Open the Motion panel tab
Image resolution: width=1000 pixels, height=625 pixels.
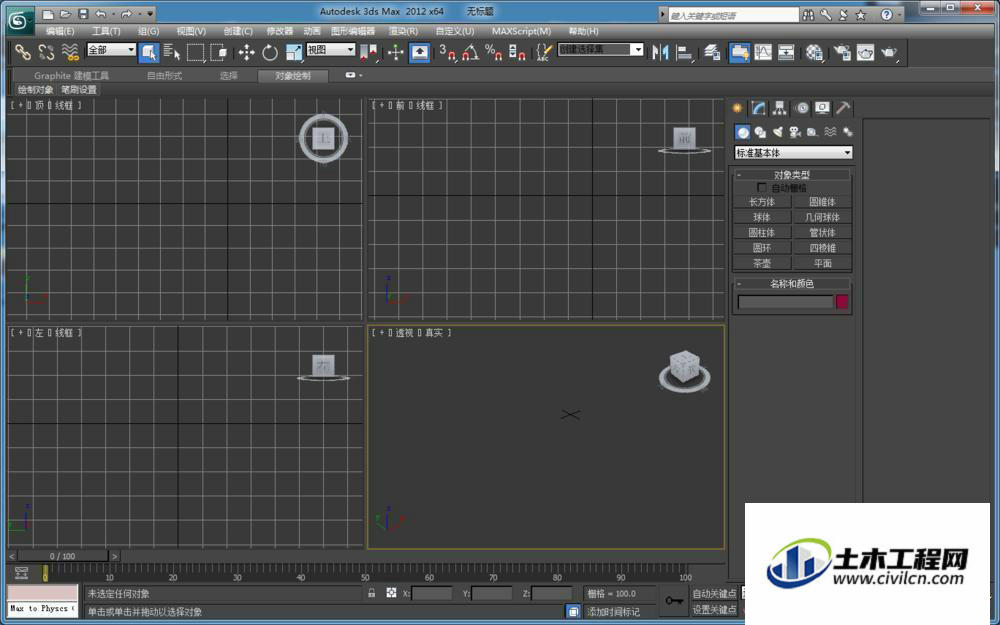pos(802,108)
